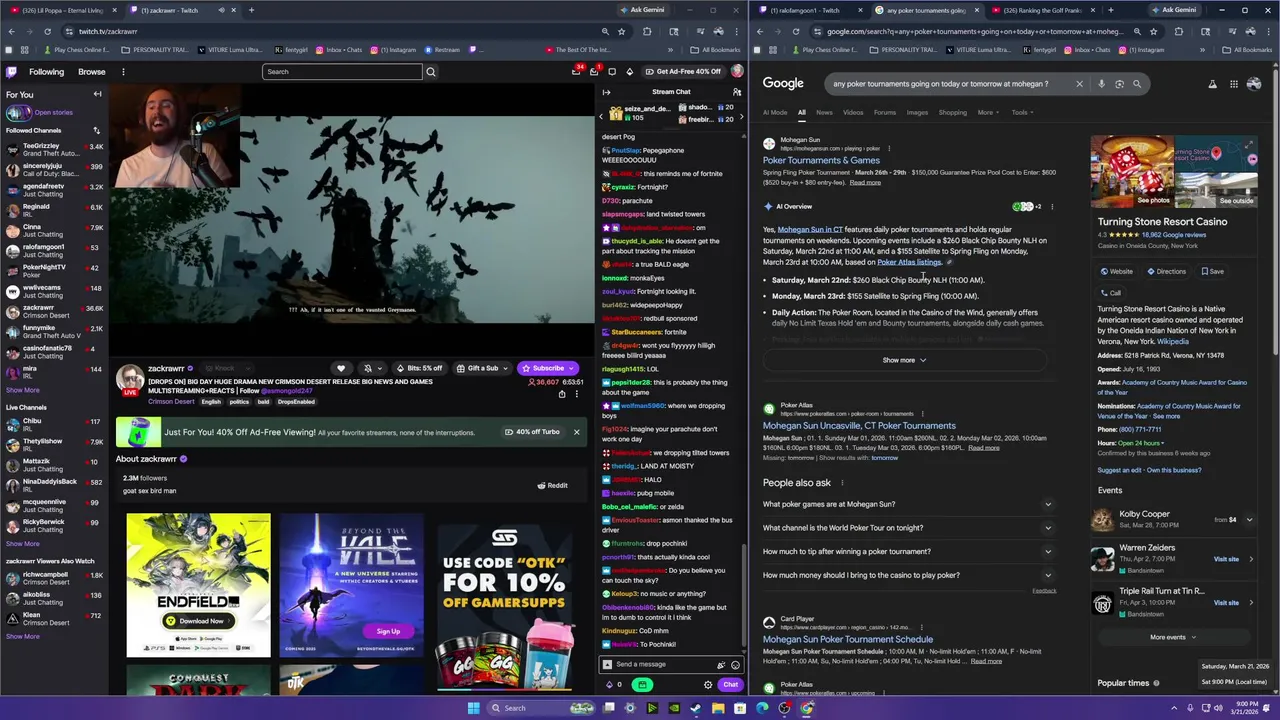
Task: Click the Crimson Desert category link
Action: coord(171,402)
